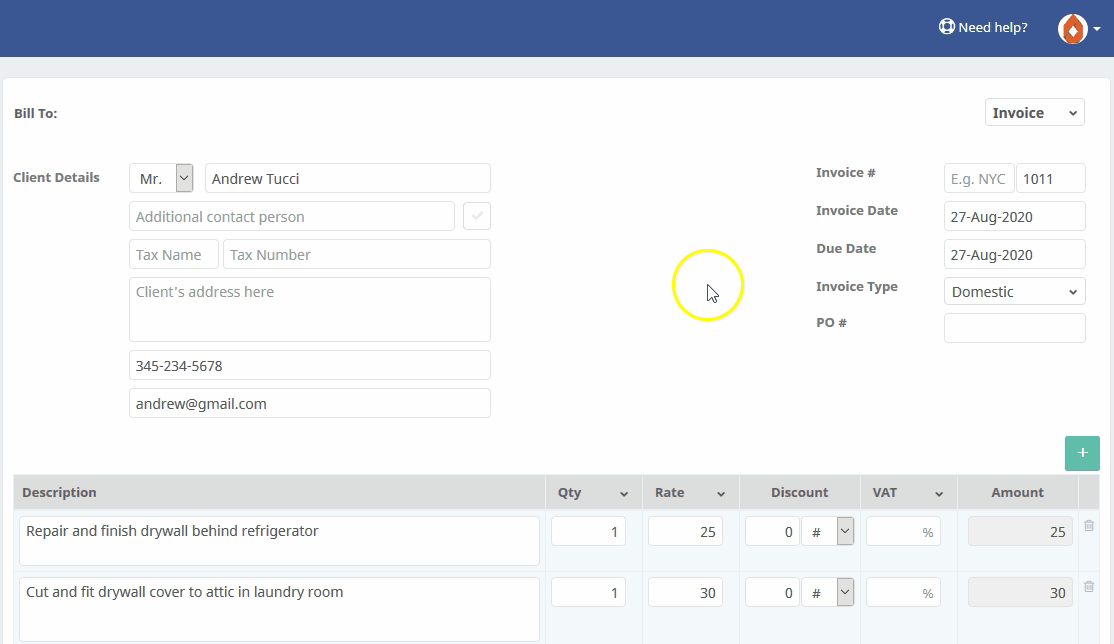Image resolution: width=1114 pixels, height=644 pixels.
Task: Click the Amount 25 cell
Action: [1020, 532]
